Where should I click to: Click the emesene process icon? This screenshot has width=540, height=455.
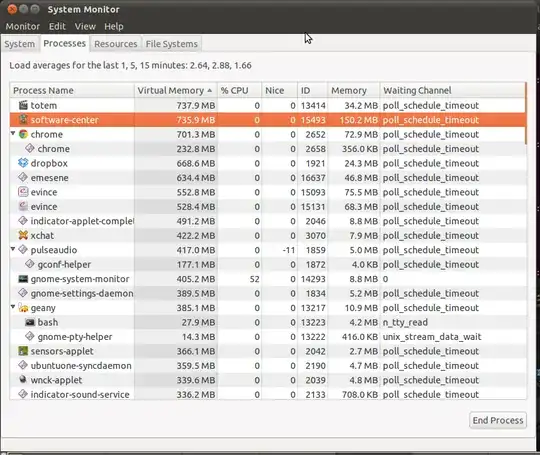pyautogui.click(x=23, y=177)
